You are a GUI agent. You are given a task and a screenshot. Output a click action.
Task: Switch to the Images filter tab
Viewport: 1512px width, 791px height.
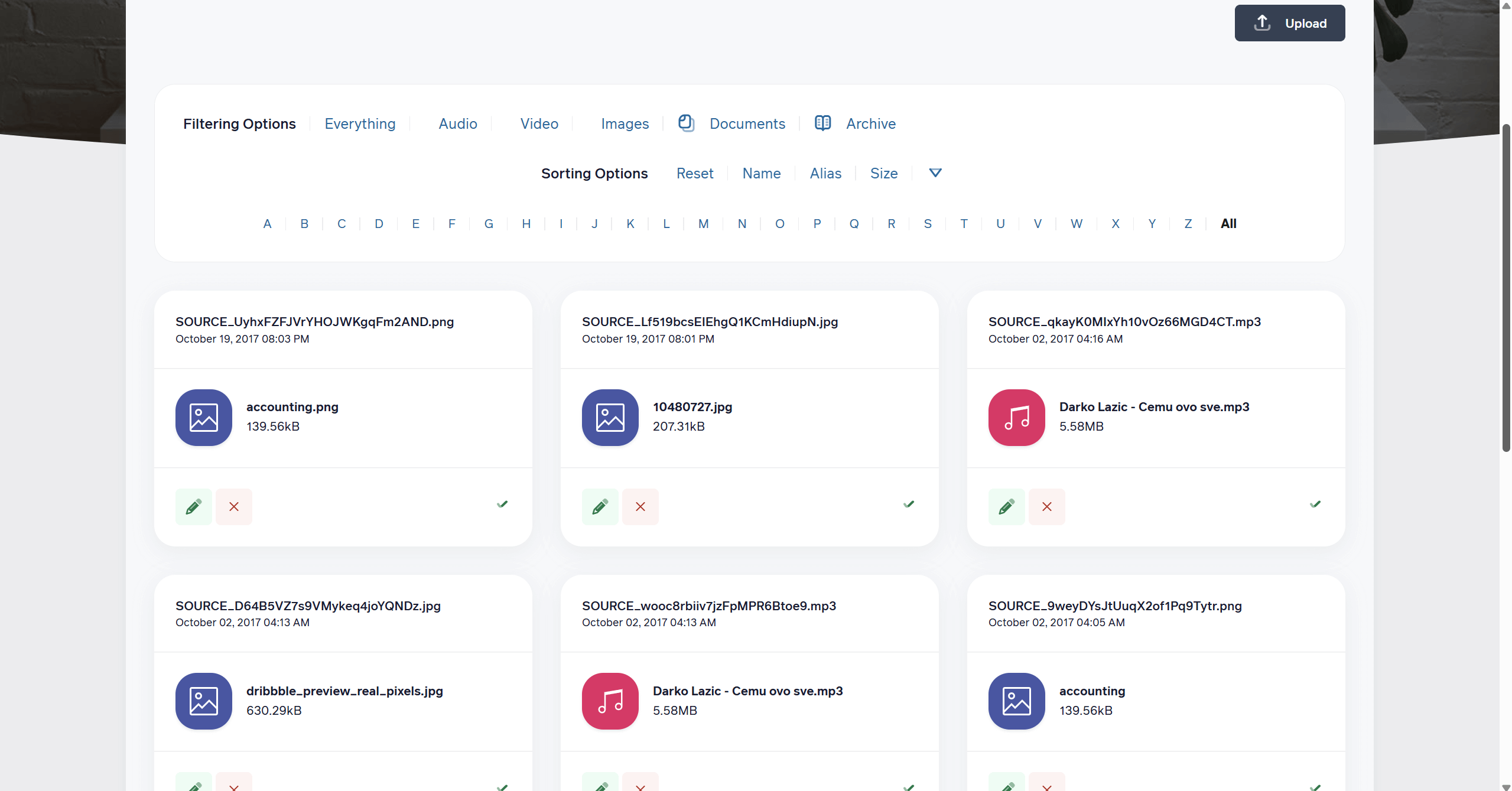625,123
